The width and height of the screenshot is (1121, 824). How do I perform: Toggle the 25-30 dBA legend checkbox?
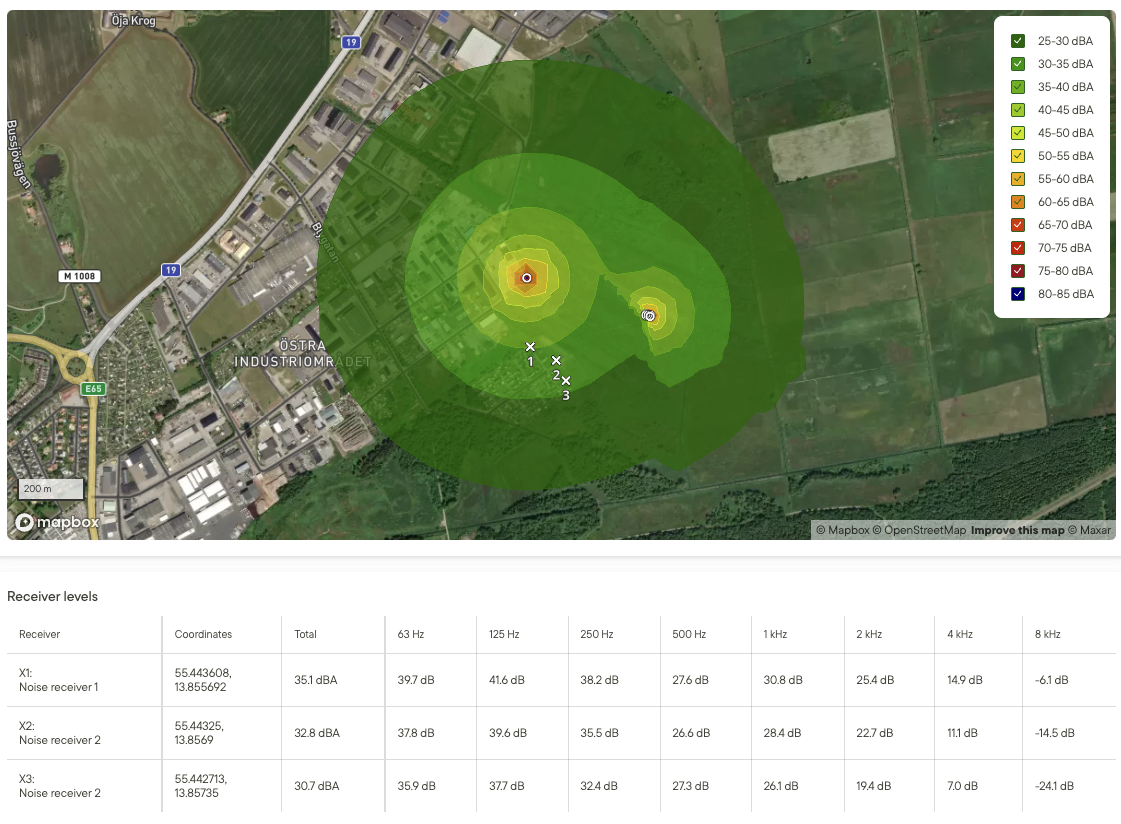[x=1018, y=41]
